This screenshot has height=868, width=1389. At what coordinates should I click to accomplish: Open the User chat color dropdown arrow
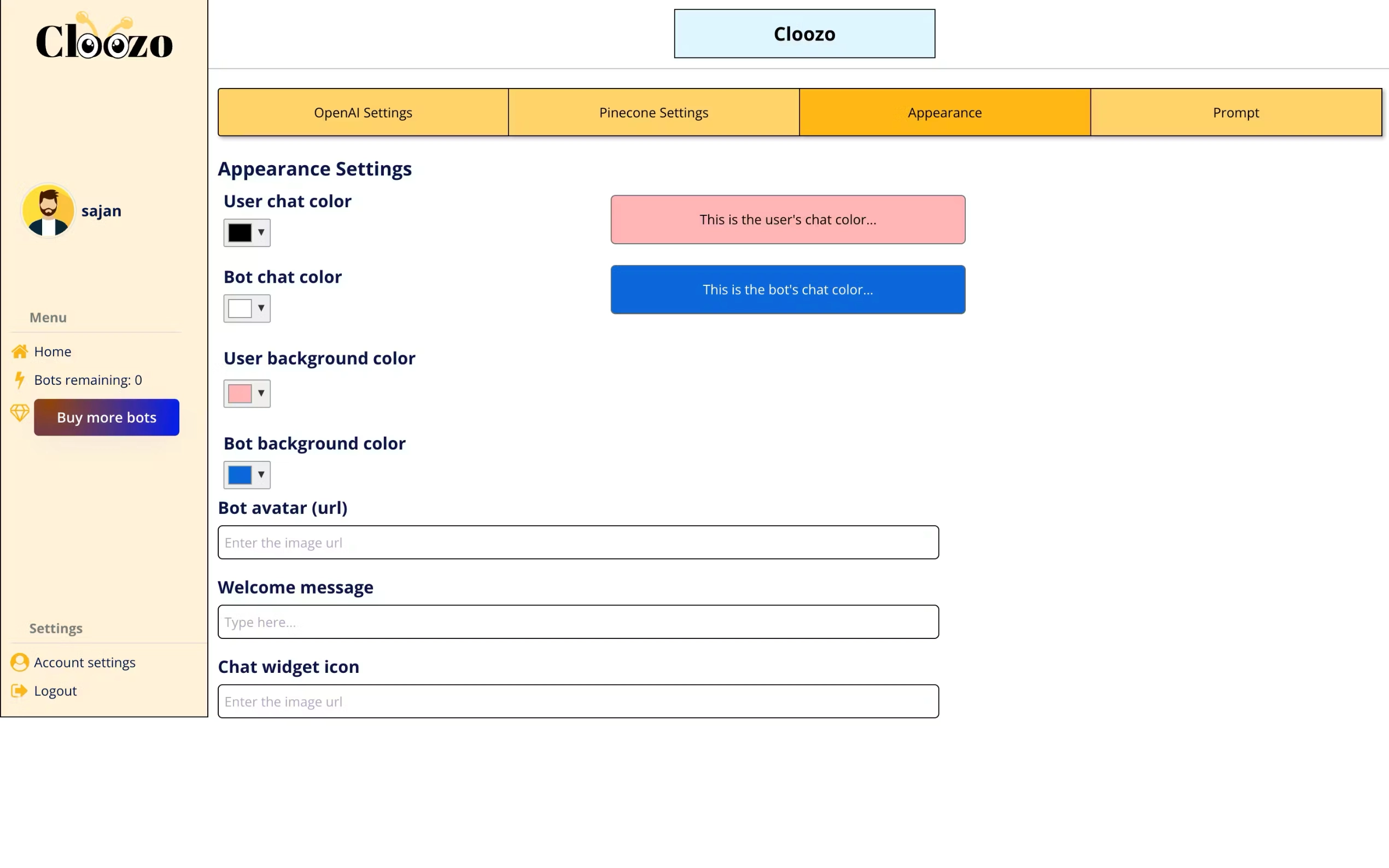pyautogui.click(x=261, y=232)
